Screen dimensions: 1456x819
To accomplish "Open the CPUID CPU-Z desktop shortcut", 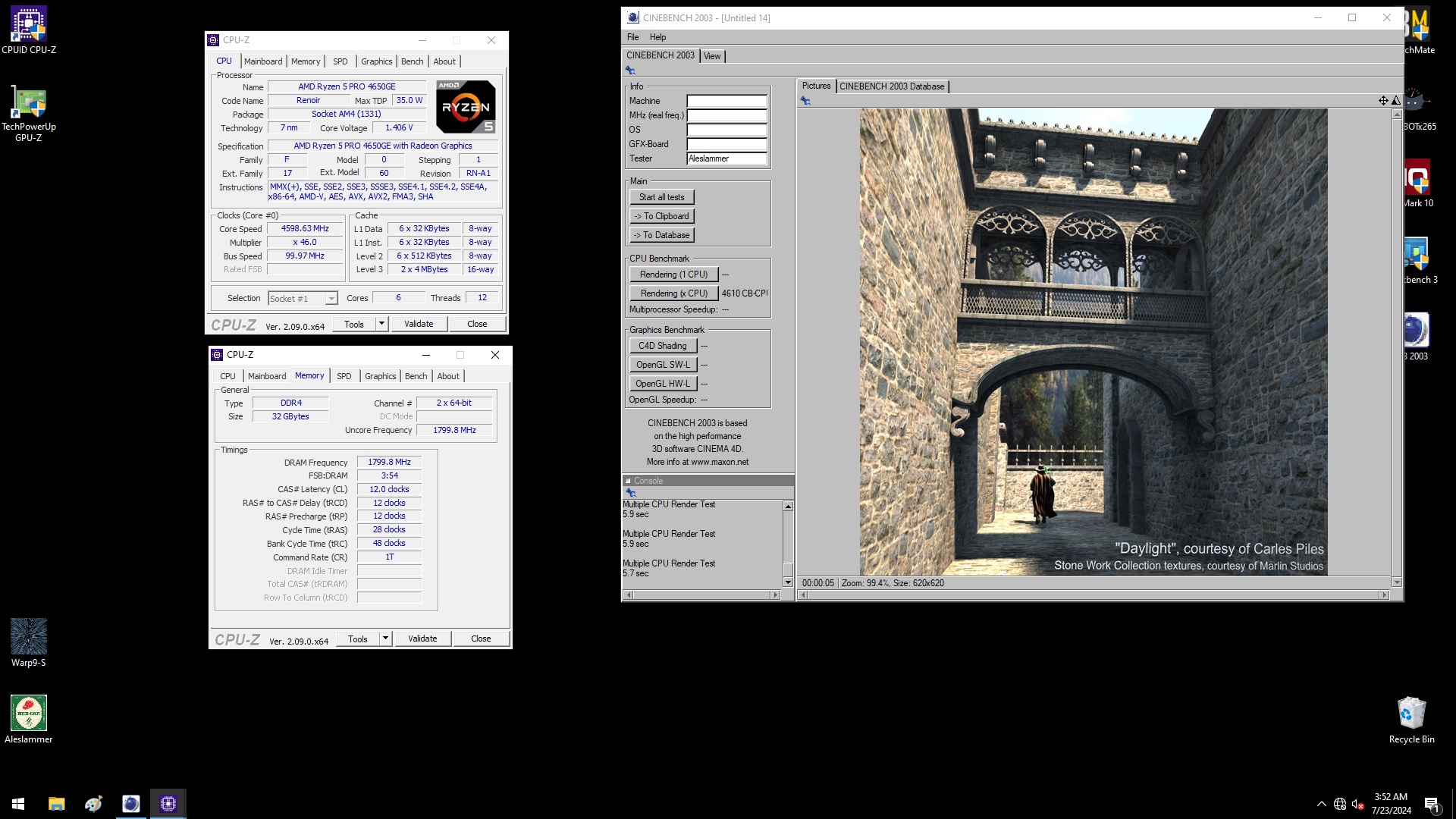I will [x=29, y=30].
